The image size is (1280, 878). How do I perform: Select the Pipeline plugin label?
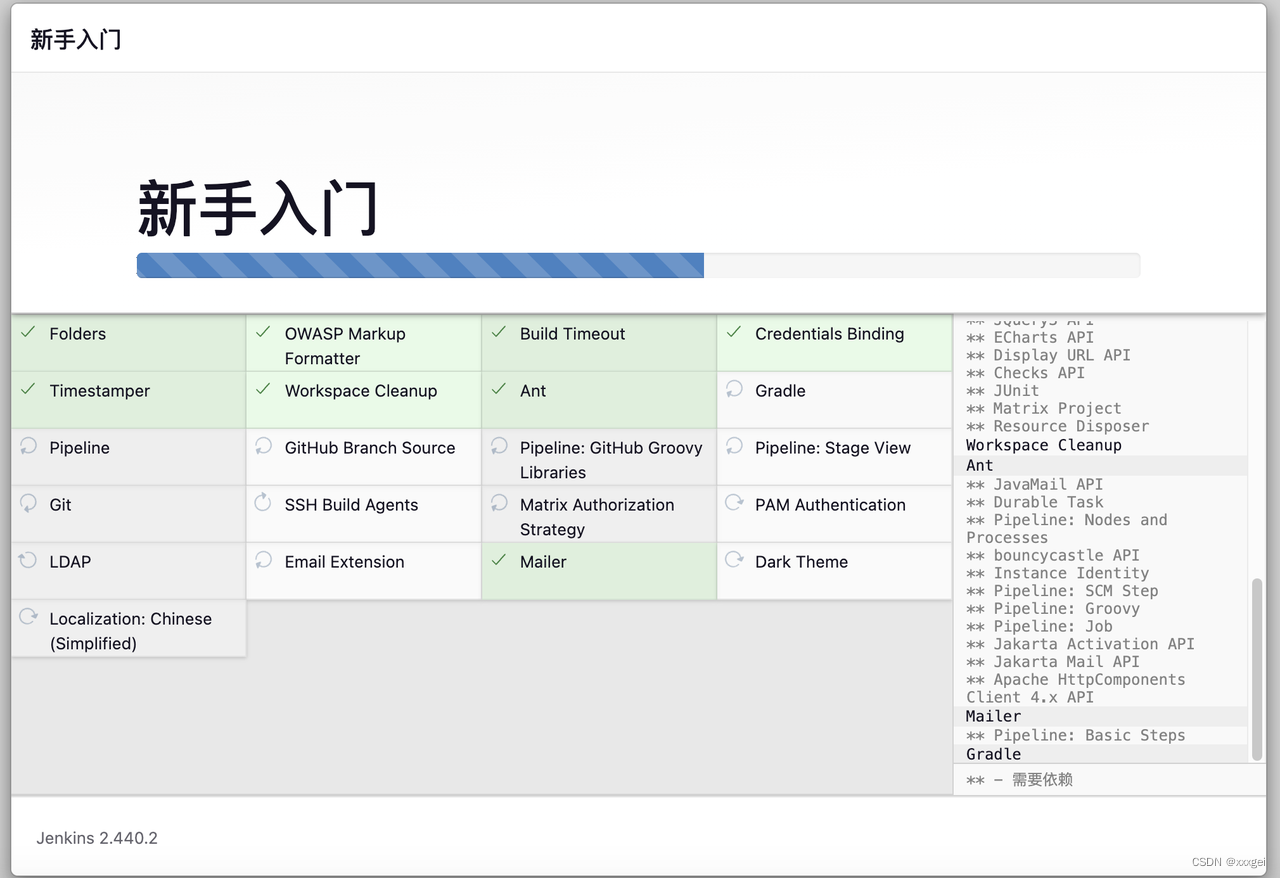pos(80,448)
